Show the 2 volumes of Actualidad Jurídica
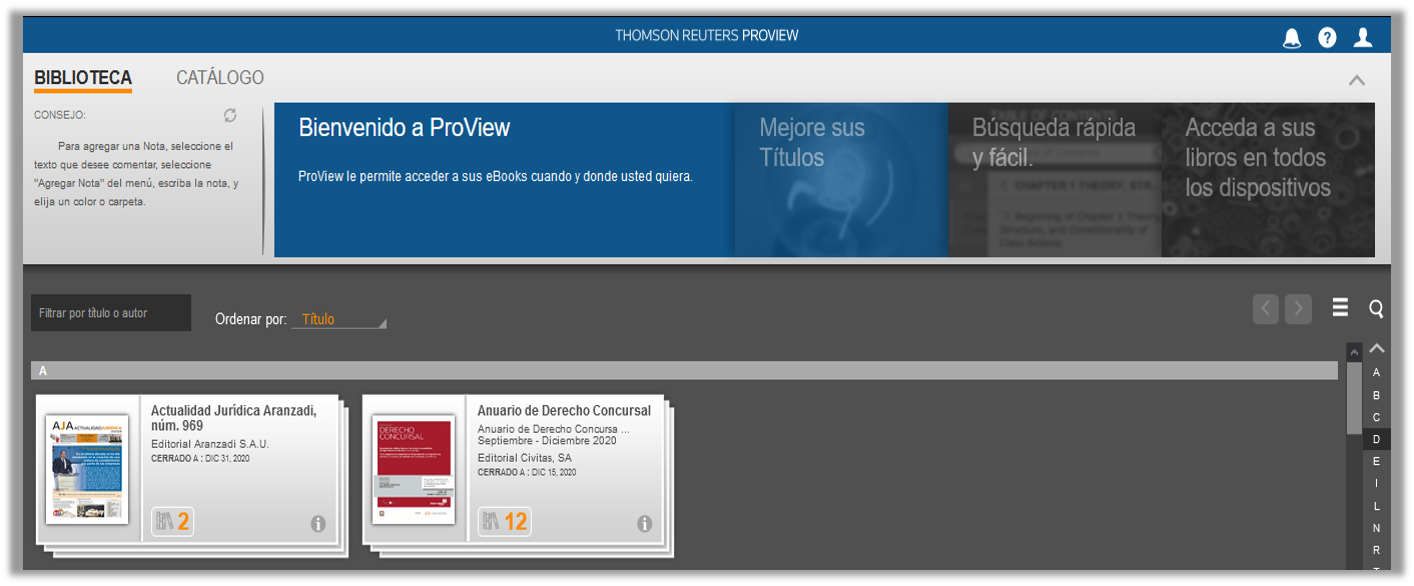 pos(172,521)
